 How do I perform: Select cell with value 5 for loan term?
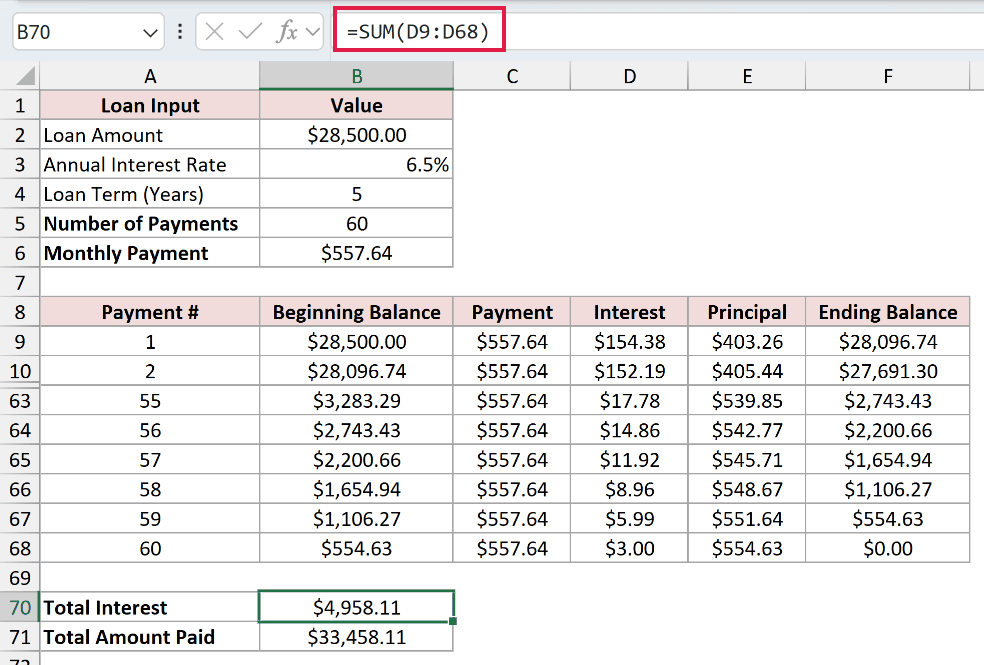[x=356, y=194]
